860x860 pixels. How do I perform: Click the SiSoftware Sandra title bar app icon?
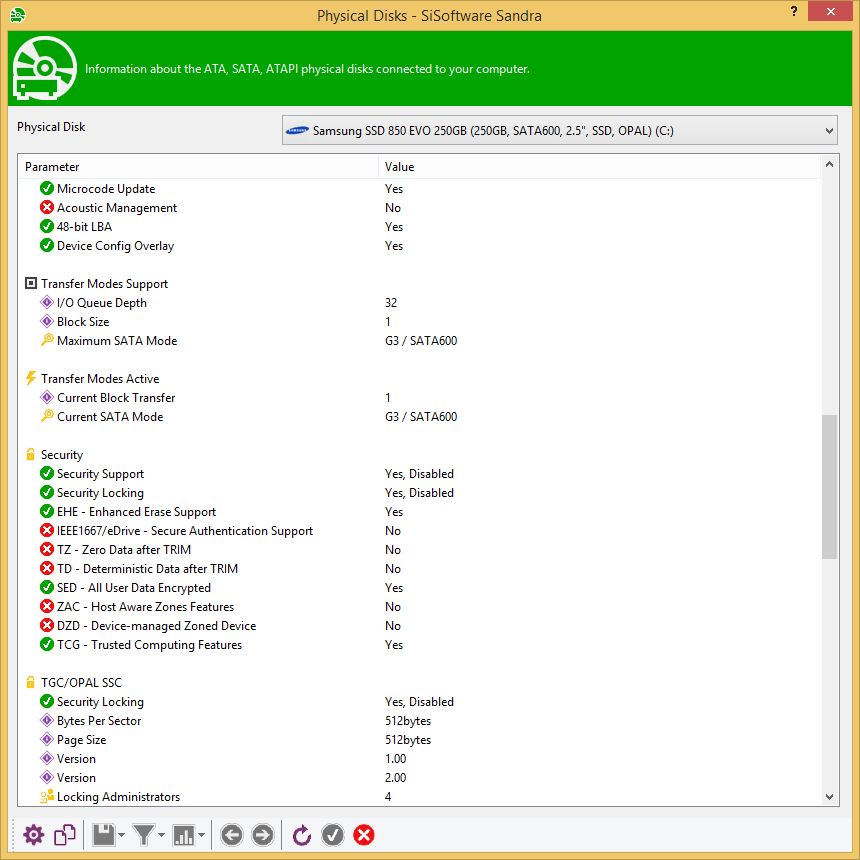[18, 15]
